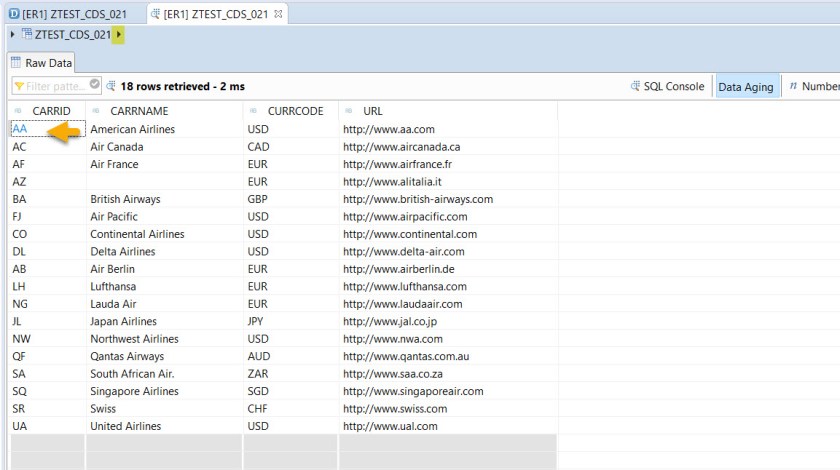Select the AA carrier ID cell

(x=47, y=129)
